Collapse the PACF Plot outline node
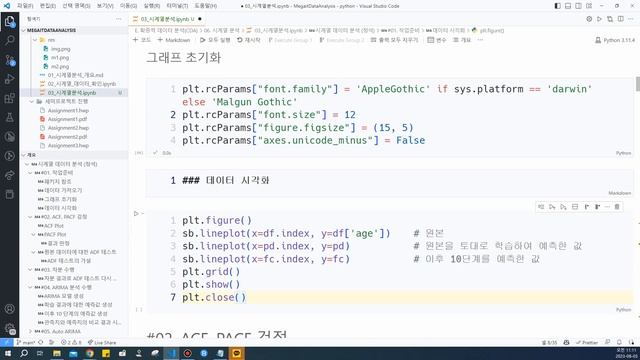The width and height of the screenshot is (640, 360). click(x=33, y=234)
